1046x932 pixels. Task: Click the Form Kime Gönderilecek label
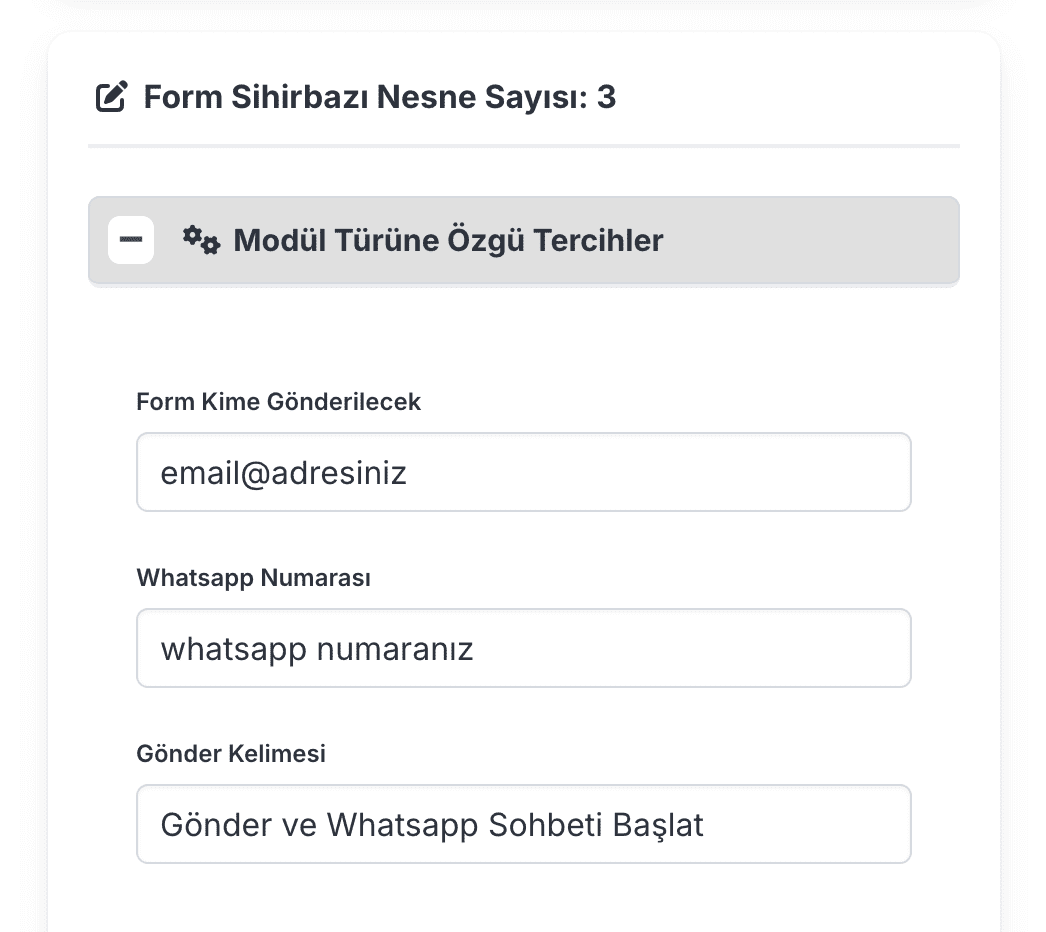click(x=278, y=402)
